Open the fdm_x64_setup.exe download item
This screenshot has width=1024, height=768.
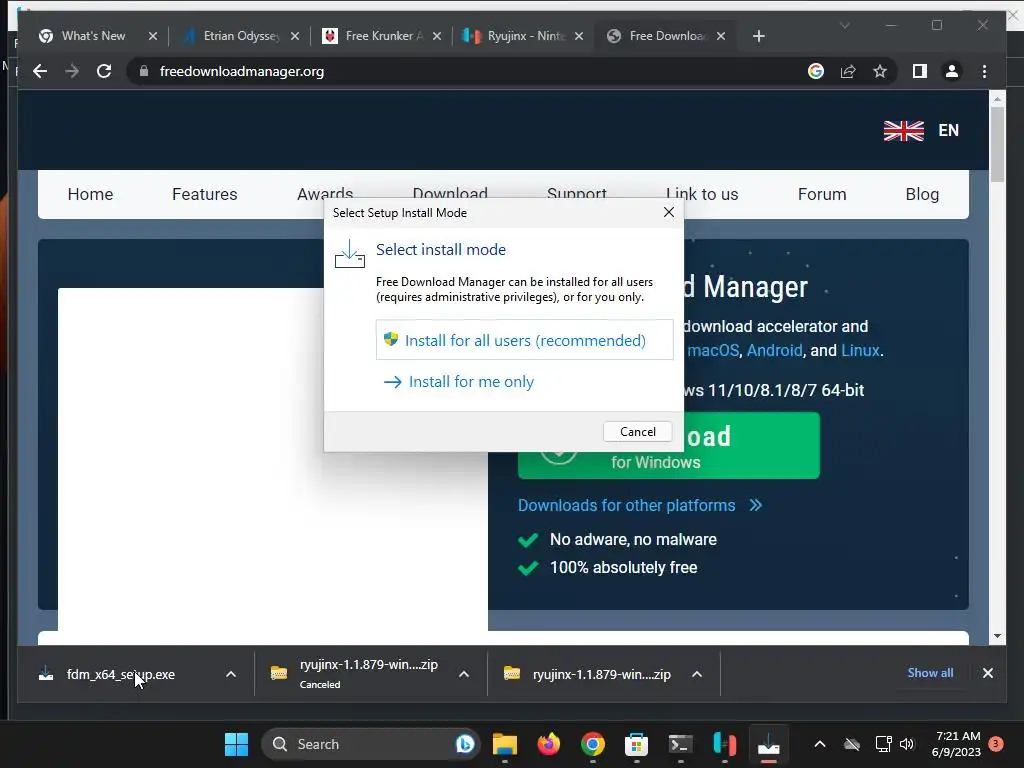tap(121, 674)
